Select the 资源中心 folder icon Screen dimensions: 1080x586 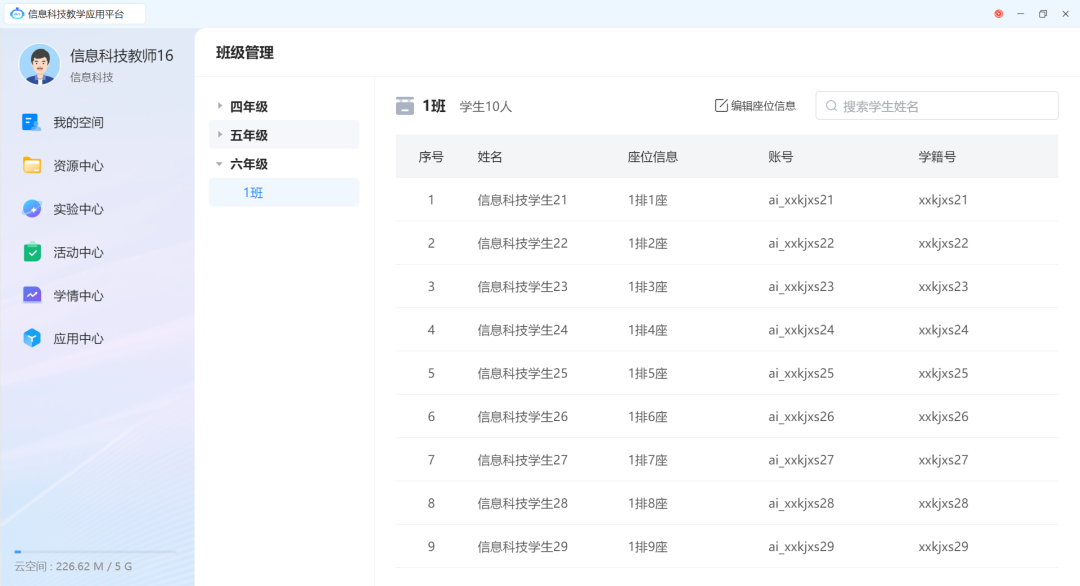coord(30,164)
